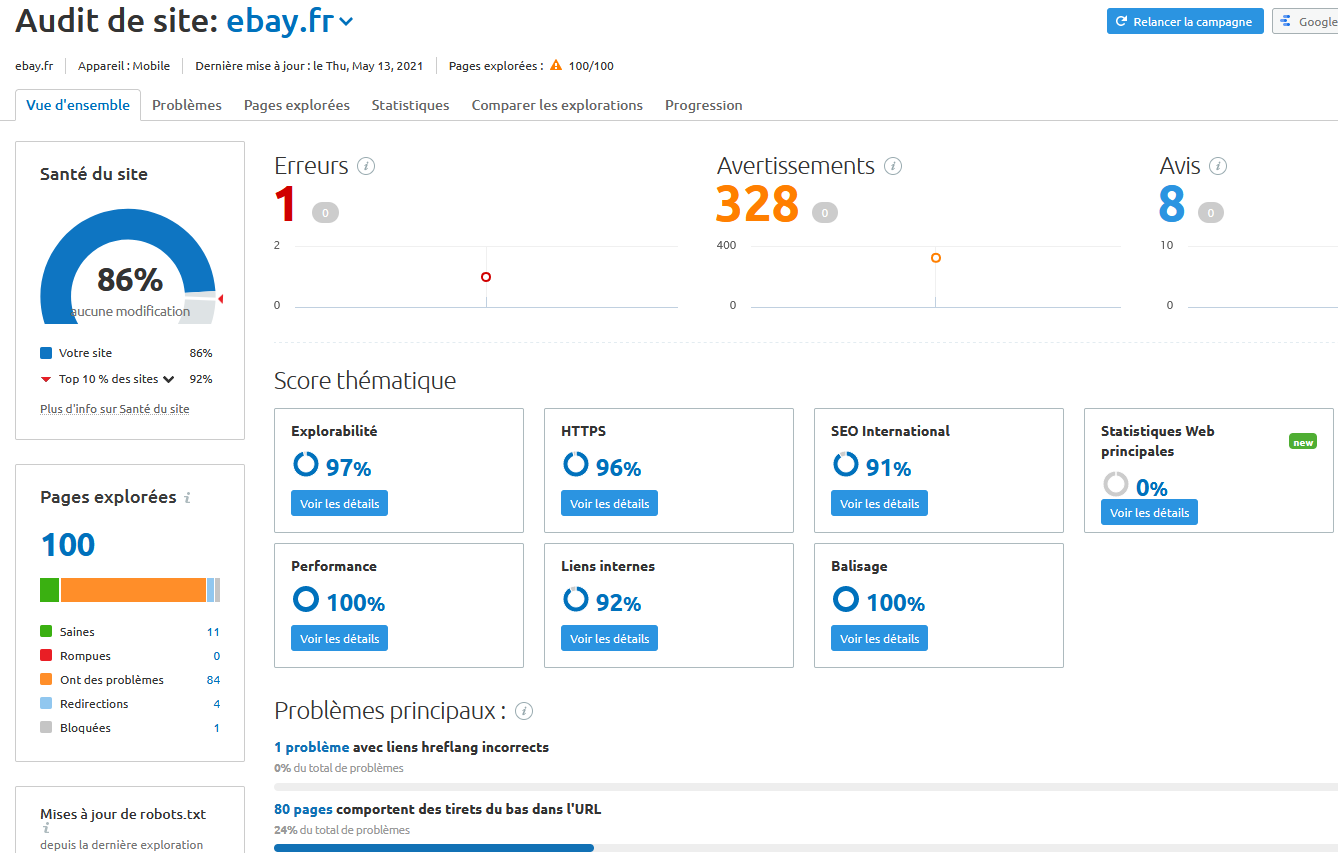
Task: Click the info icon next to Avertissements
Action: 893,166
